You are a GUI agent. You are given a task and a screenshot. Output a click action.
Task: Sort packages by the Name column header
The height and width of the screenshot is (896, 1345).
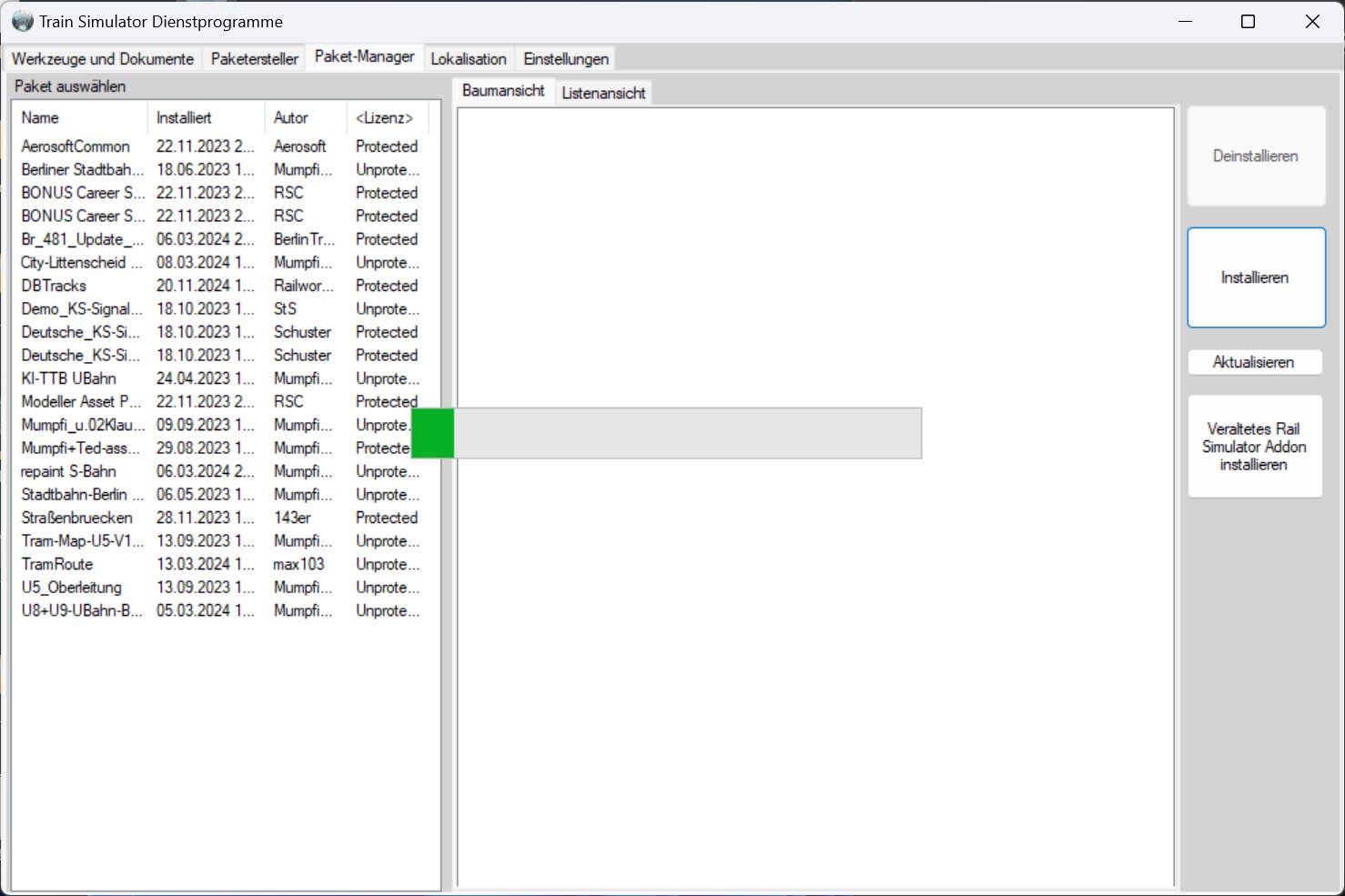pyautogui.click(x=80, y=117)
